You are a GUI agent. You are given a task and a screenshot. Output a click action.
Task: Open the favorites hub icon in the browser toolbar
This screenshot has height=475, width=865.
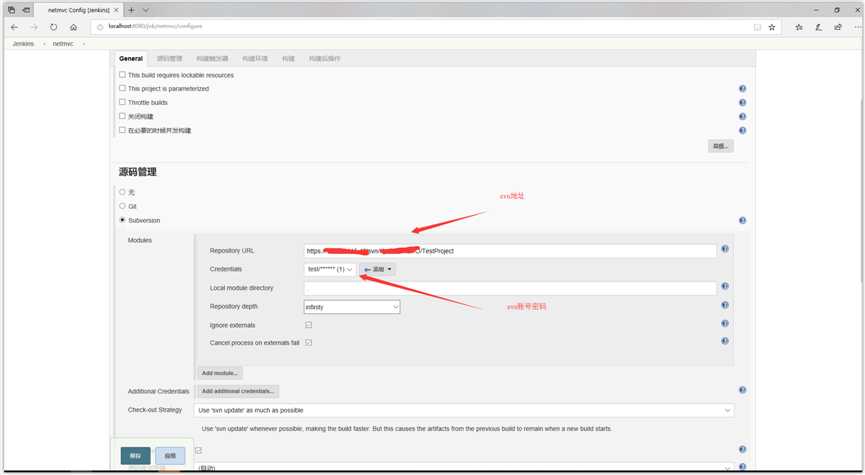tap(798, 27)
